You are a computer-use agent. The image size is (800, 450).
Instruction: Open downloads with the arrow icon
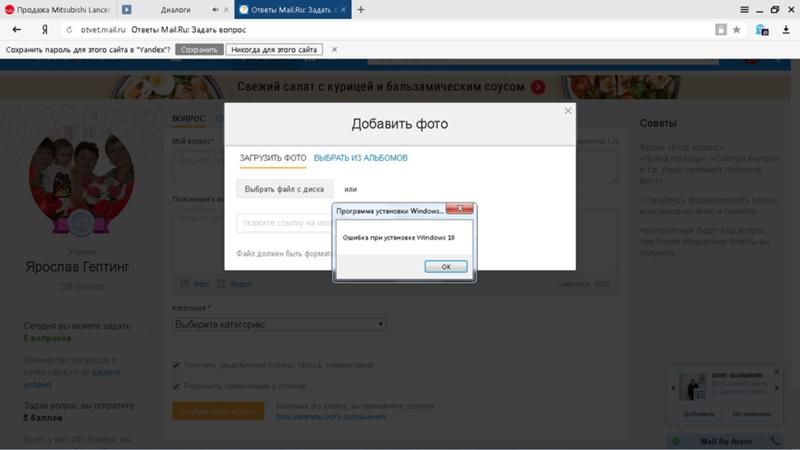[x=786, y=30]
